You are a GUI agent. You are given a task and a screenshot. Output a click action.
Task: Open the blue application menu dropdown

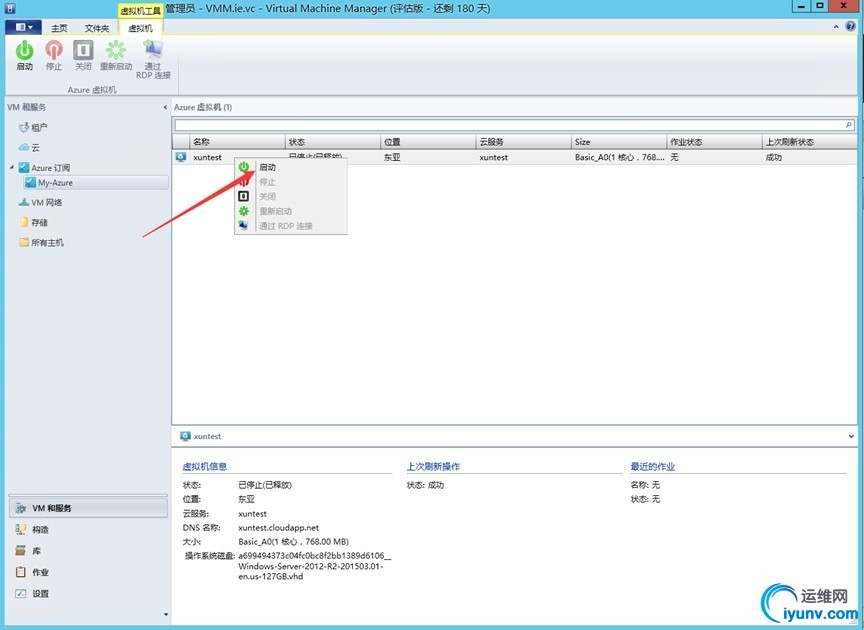point(24,27)
